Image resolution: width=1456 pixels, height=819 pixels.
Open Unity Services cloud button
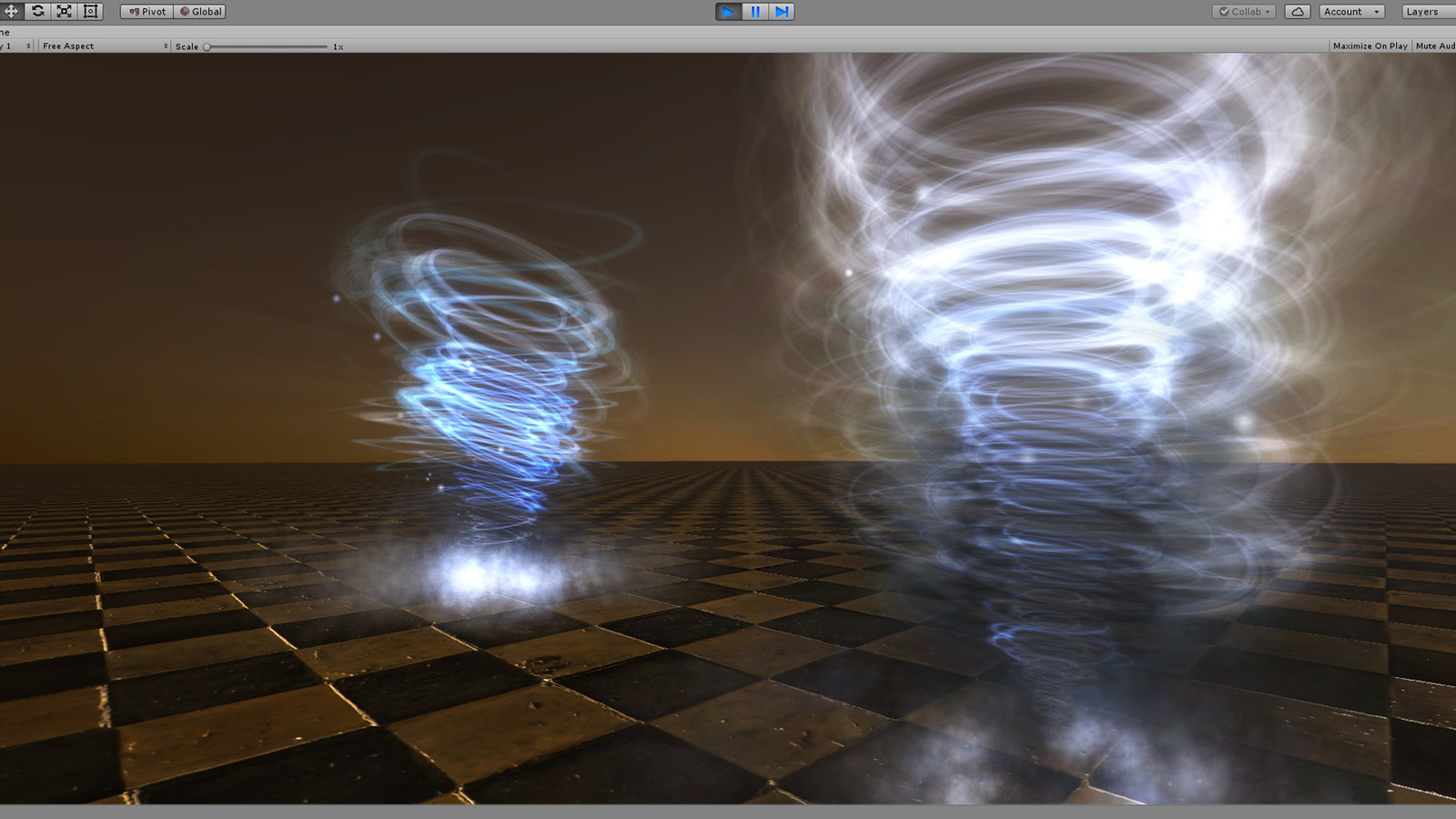(x=1298, y=12)
